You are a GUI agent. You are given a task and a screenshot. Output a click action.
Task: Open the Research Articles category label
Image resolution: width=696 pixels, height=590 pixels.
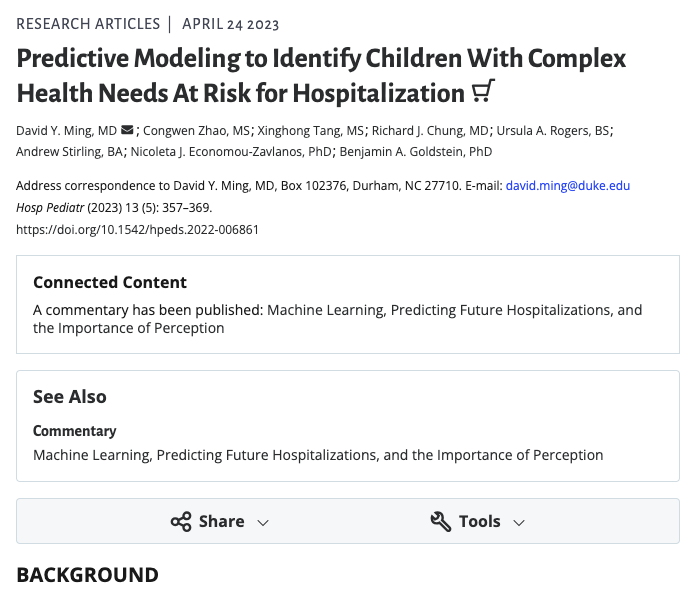pos(88,23)
